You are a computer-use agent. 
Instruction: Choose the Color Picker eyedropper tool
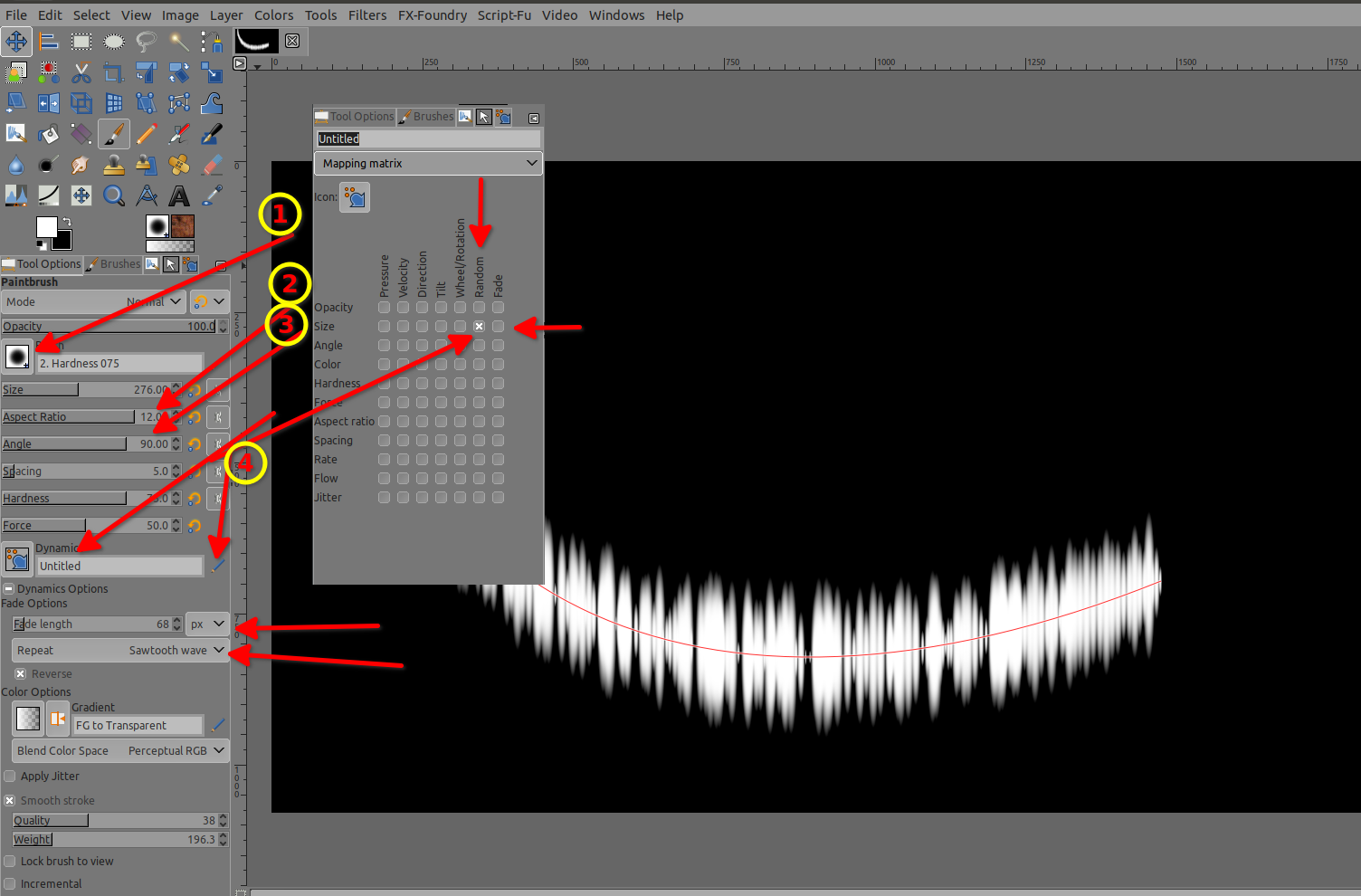pos(212,195)
